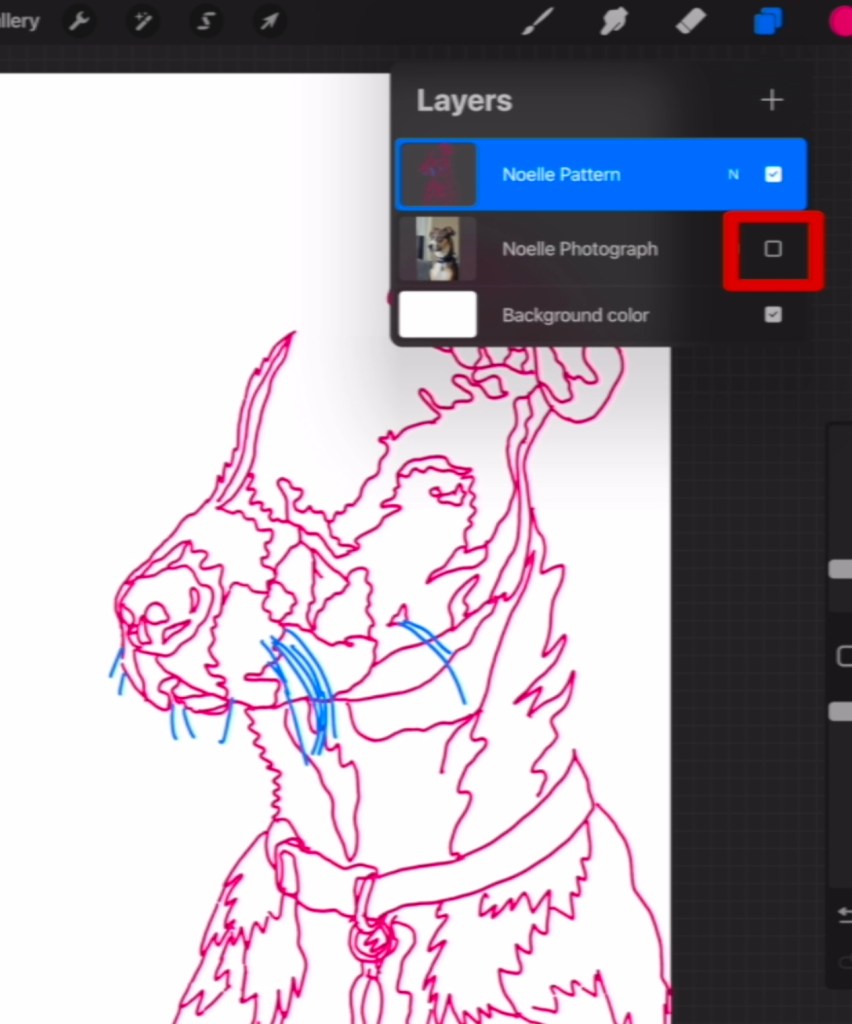Image resolution: width=852 pixels, height=1024 pixels.
Task: Open the blend mode for Noelle Pattern
Action: (733, 174)
